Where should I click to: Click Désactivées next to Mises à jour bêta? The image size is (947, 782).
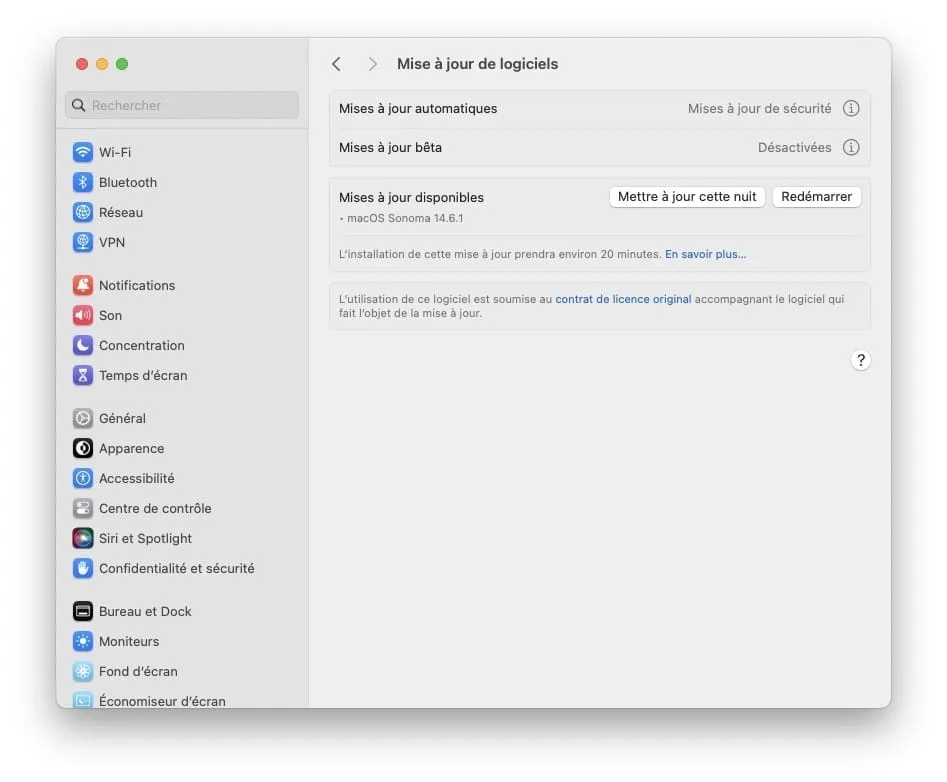click(x=795, y=147)
